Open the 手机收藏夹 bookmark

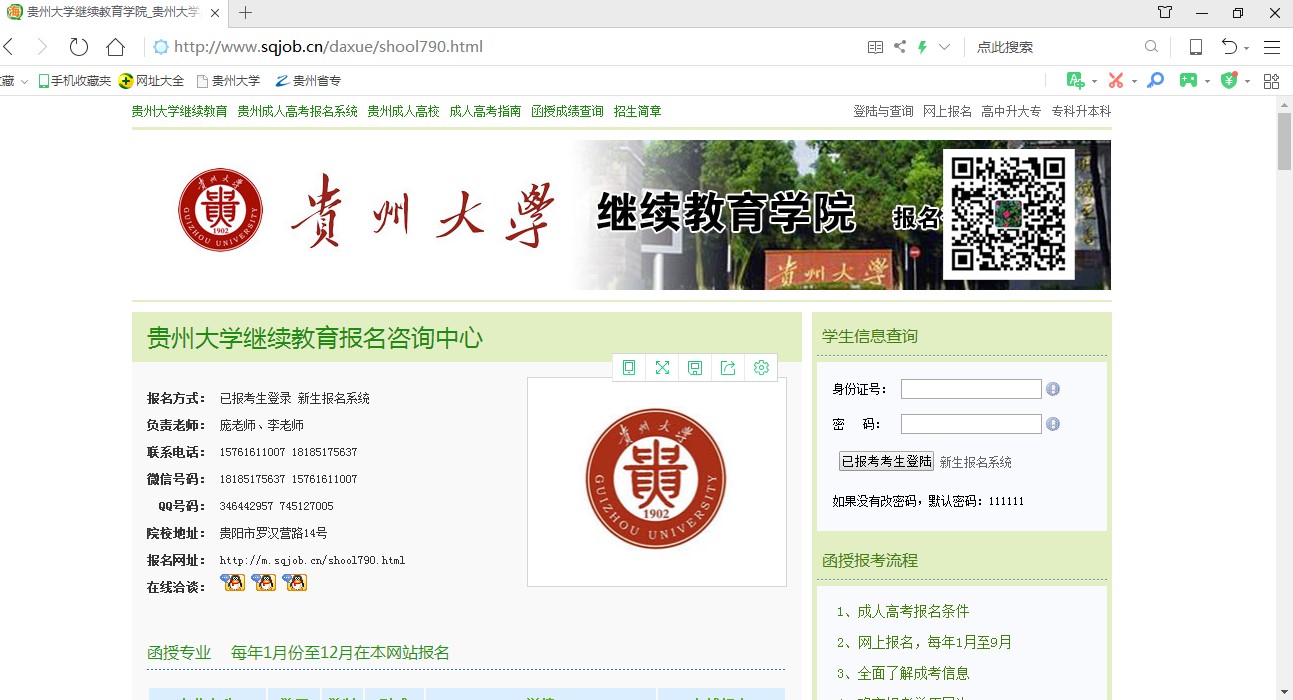pos(75,81)
